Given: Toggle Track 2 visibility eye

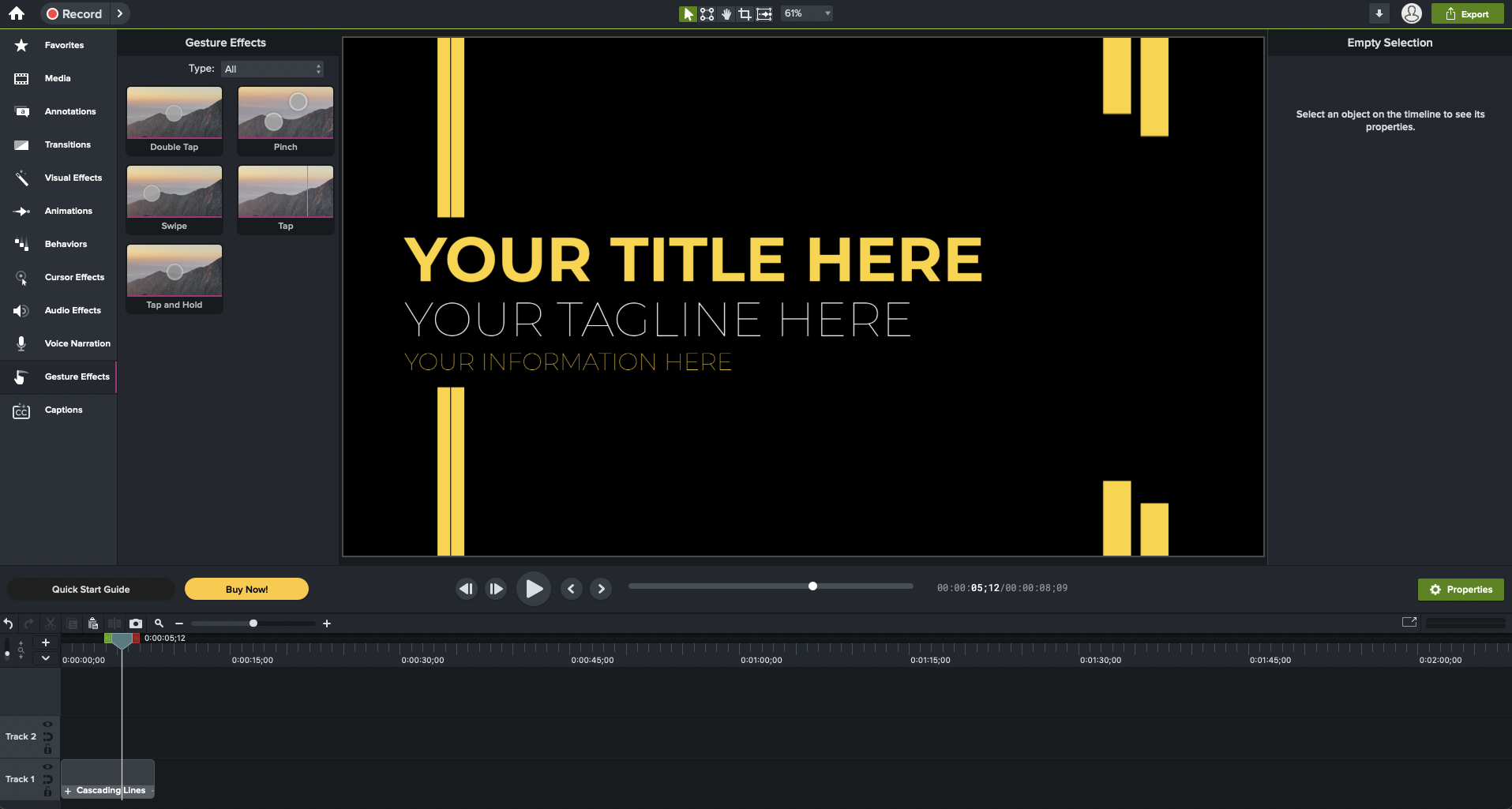Looking at the screenshot, I should [47, 724].
